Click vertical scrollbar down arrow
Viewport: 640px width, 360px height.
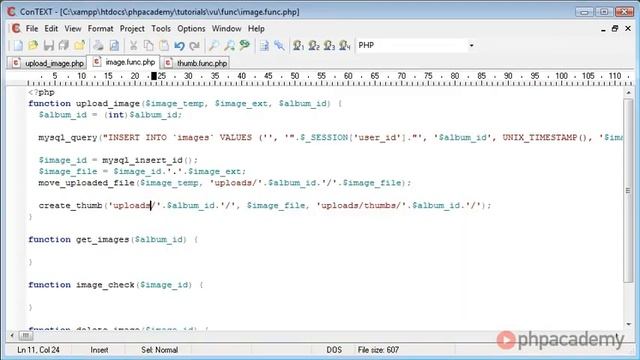[629, 324]
